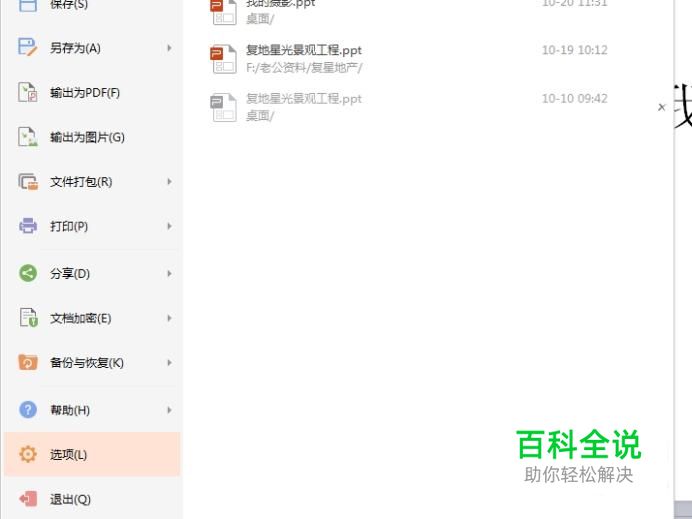Image resolution: width=692 pixels, height=519 pixels.
Task: Click the Export as Picture icon
Action: point(27,137)
